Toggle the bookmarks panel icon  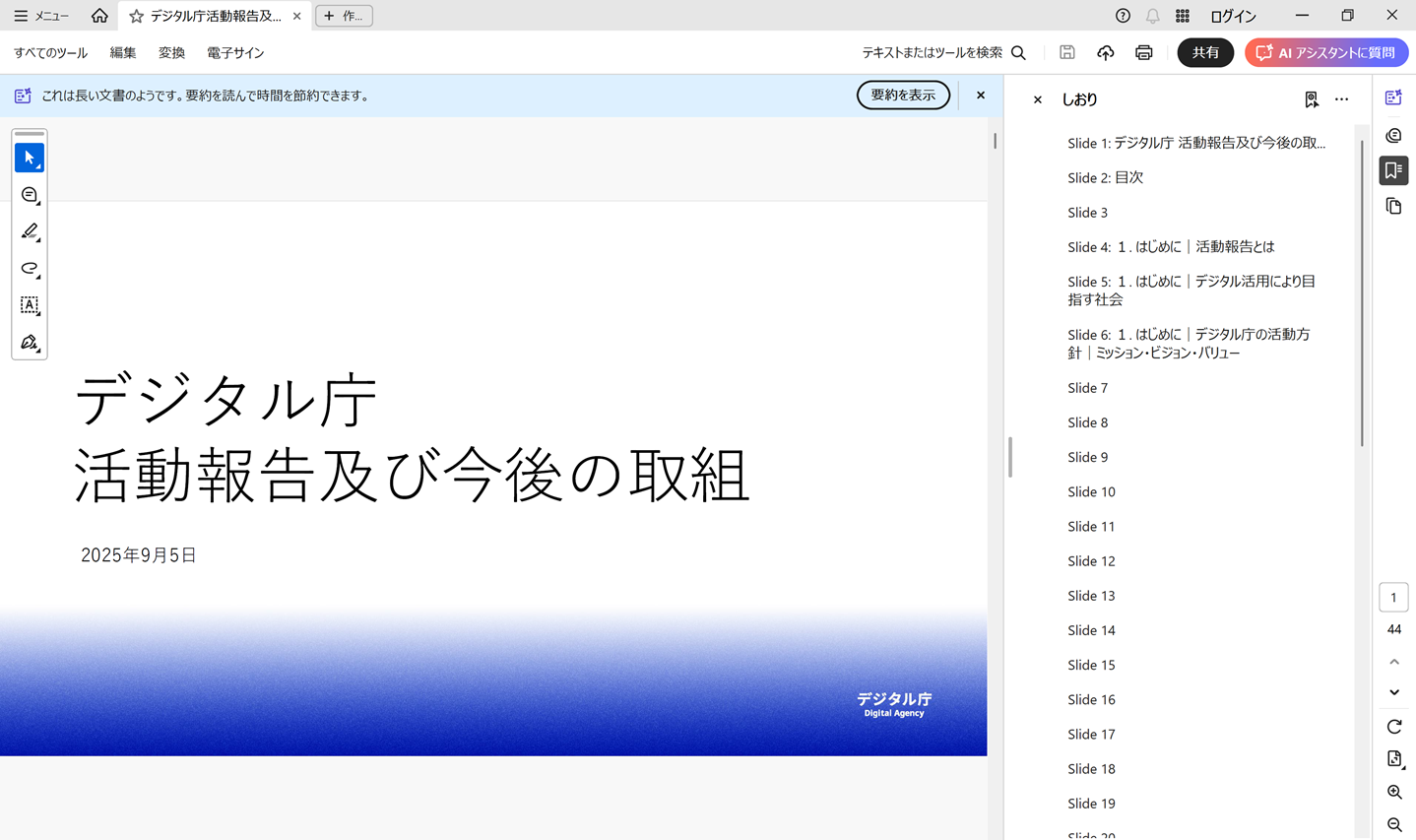1393,170
